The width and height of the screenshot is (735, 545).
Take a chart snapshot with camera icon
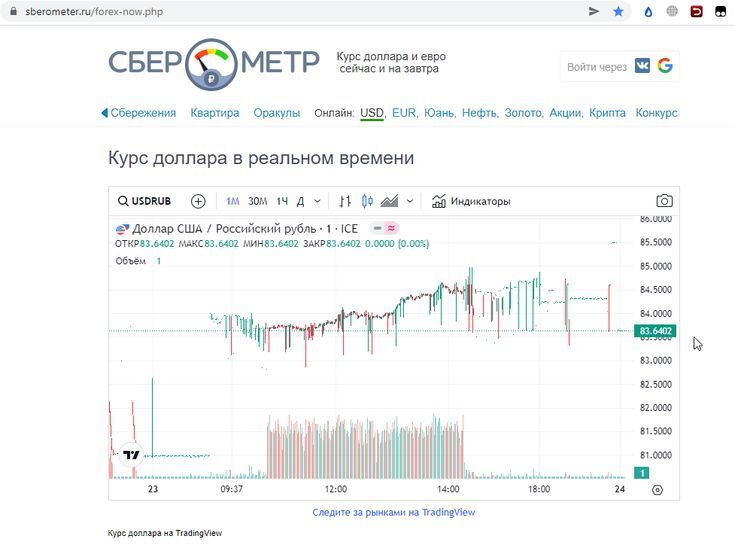(x=664, y=201)
